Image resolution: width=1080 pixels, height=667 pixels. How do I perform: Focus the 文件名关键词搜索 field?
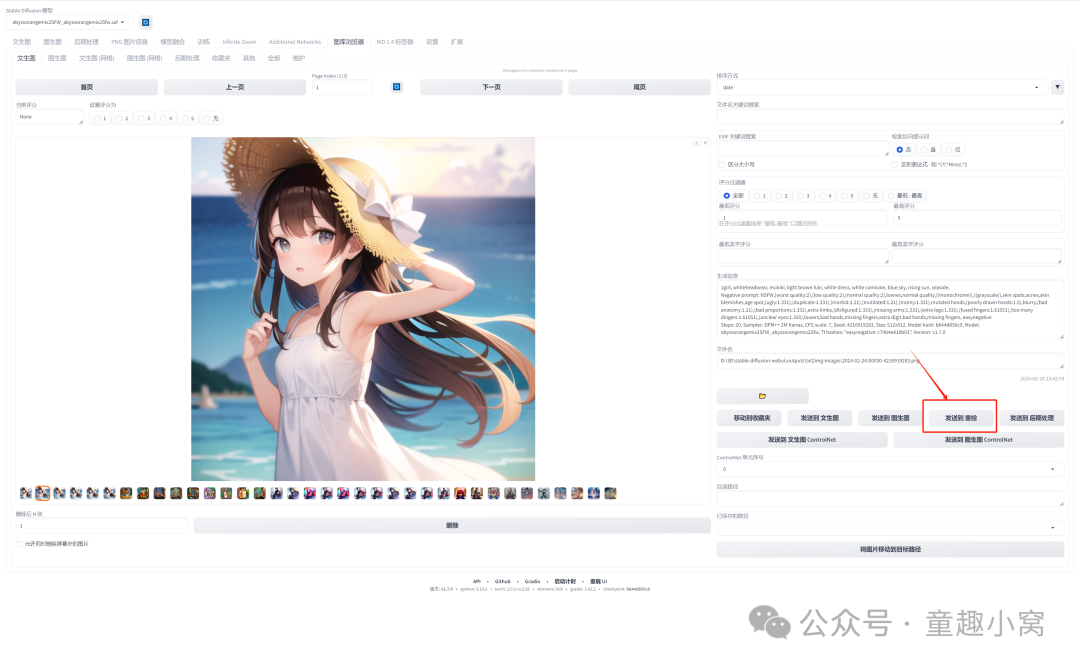pos(890,117)
